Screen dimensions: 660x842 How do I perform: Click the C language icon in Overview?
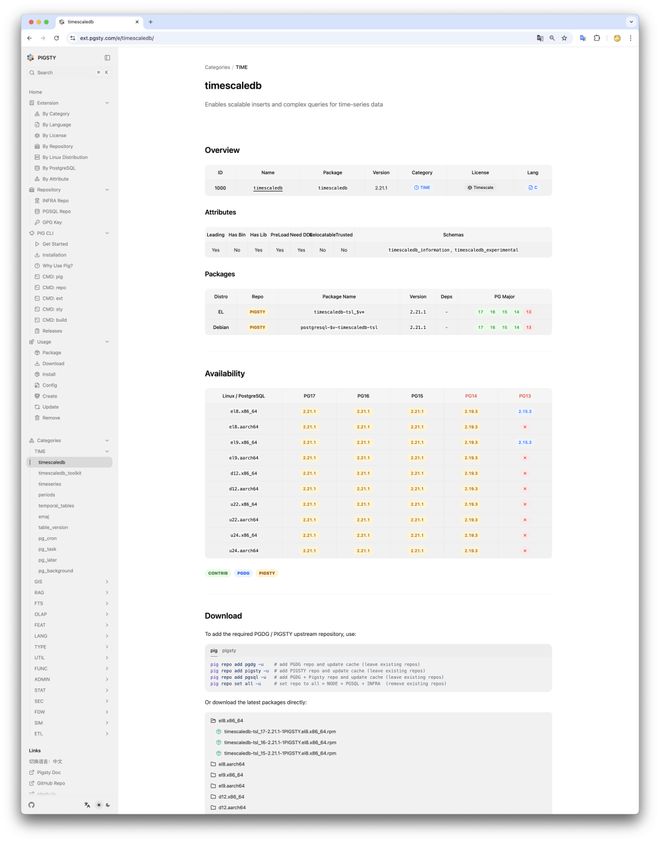click(x=530, y=187)
